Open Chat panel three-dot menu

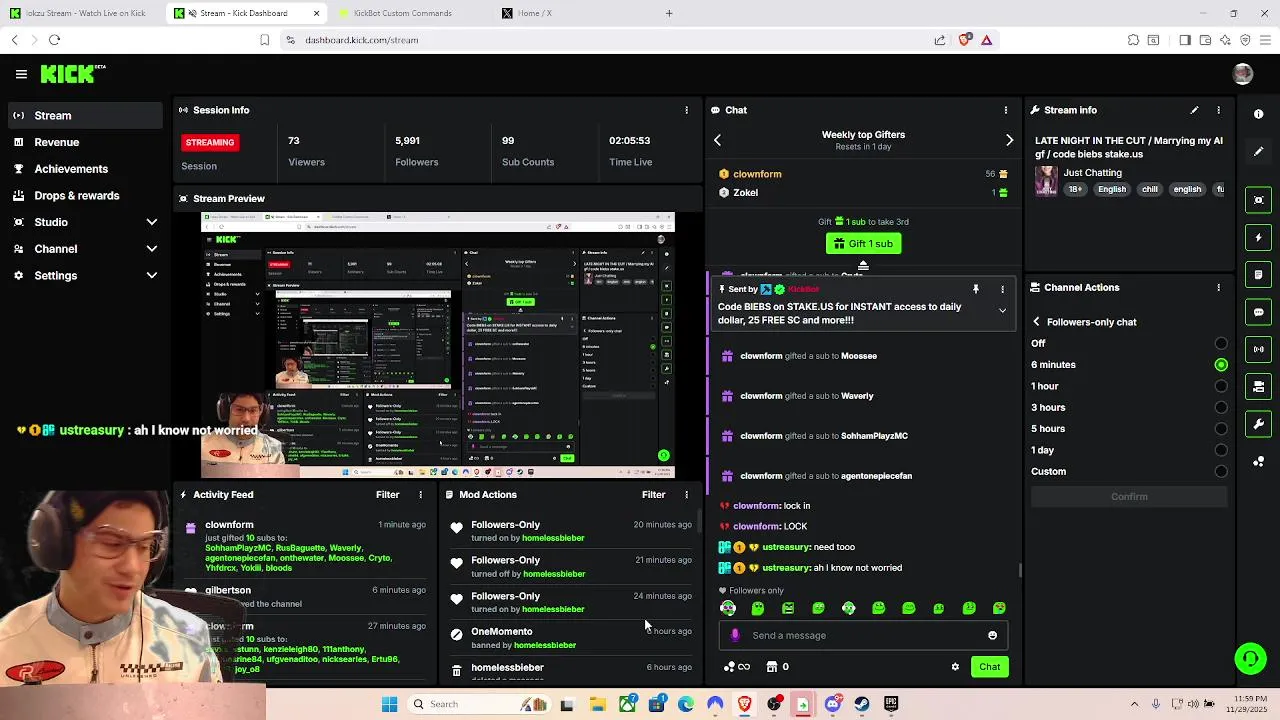coord(1006,110)
